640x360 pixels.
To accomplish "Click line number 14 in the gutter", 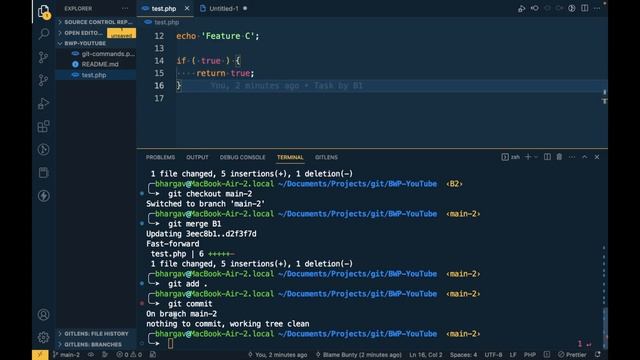I will (159, 61).
